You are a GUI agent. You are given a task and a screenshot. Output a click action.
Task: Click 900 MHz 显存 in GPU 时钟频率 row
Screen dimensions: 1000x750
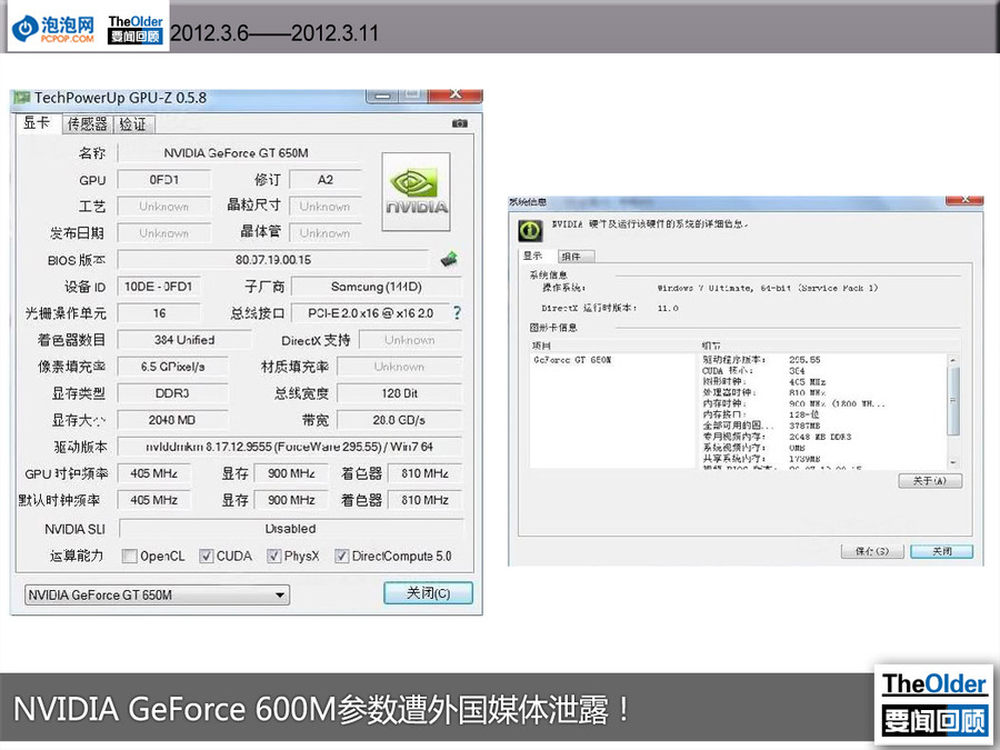click(x=291, y=473)
